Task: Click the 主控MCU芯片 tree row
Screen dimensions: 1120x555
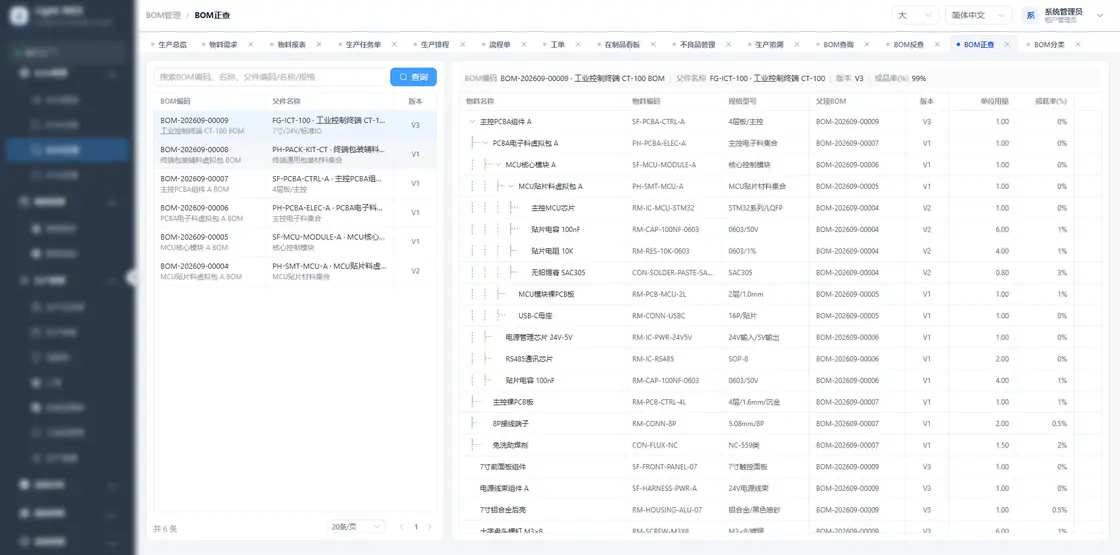Action: coord(780,208)
